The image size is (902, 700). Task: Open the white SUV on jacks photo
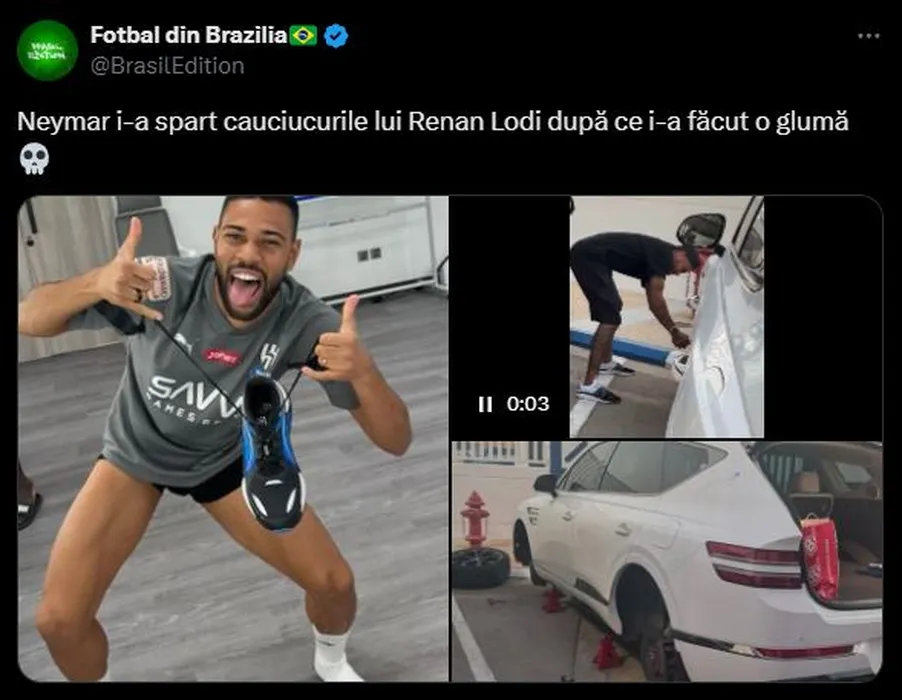coord(667,562)
